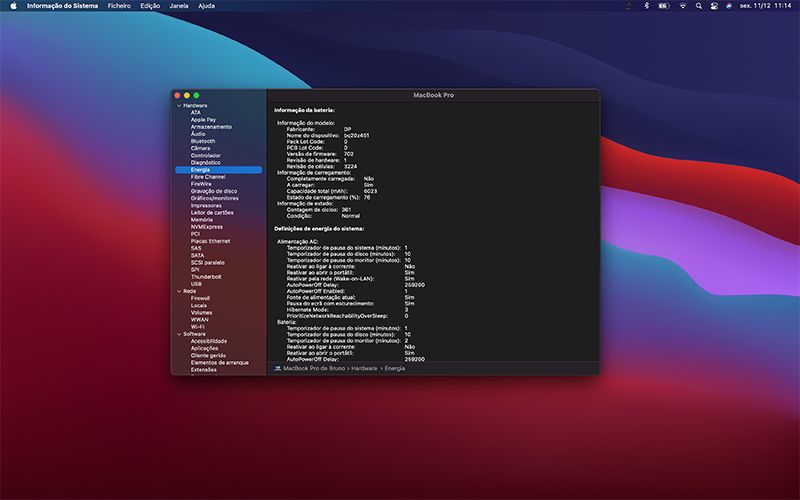Screen dimensions: 800x500
Task: Open the Wi-Fi status menu
Action: click(x=683, y=6)
